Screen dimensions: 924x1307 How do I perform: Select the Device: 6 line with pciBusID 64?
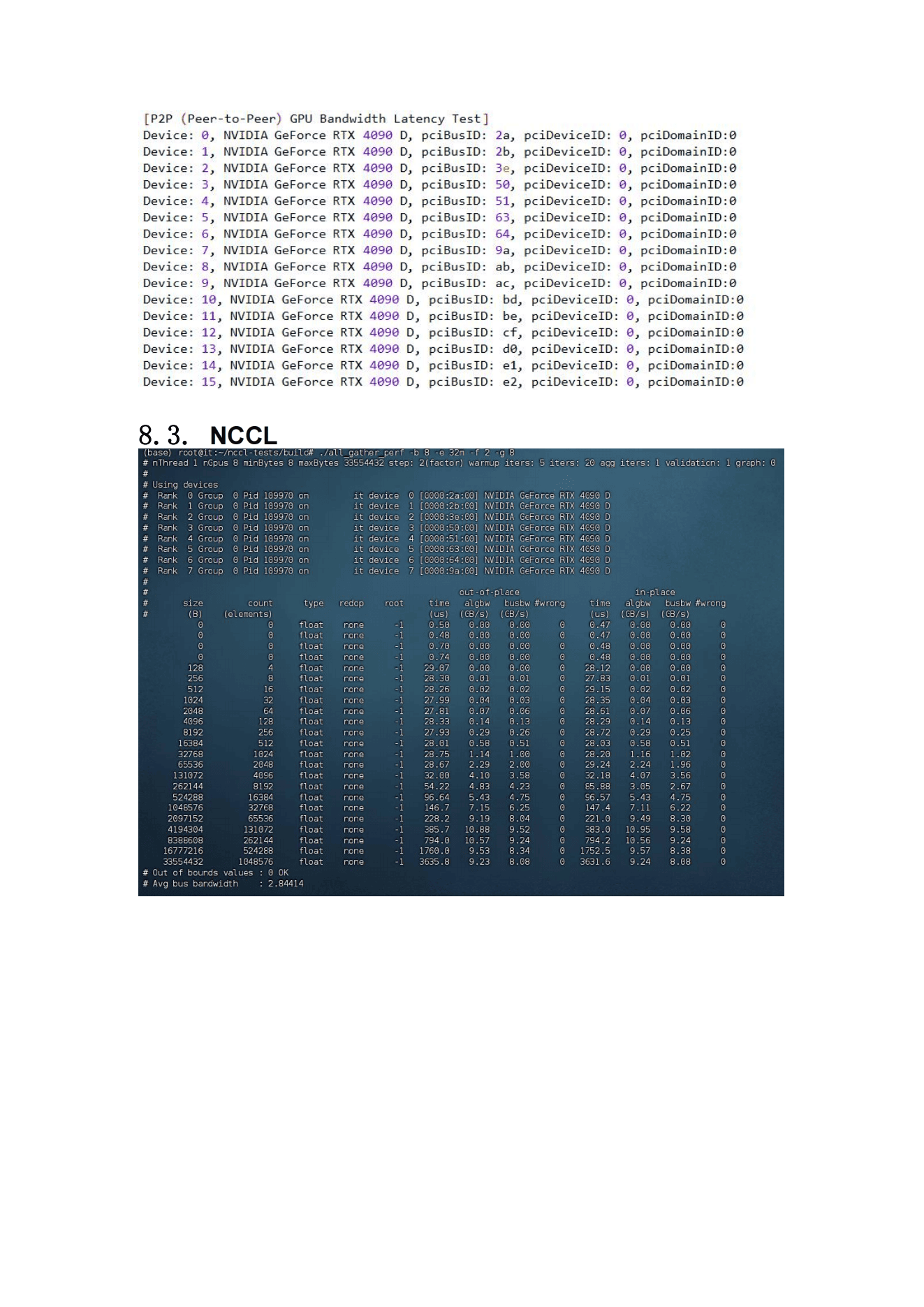pyautogui.click(x=439, y=234)
